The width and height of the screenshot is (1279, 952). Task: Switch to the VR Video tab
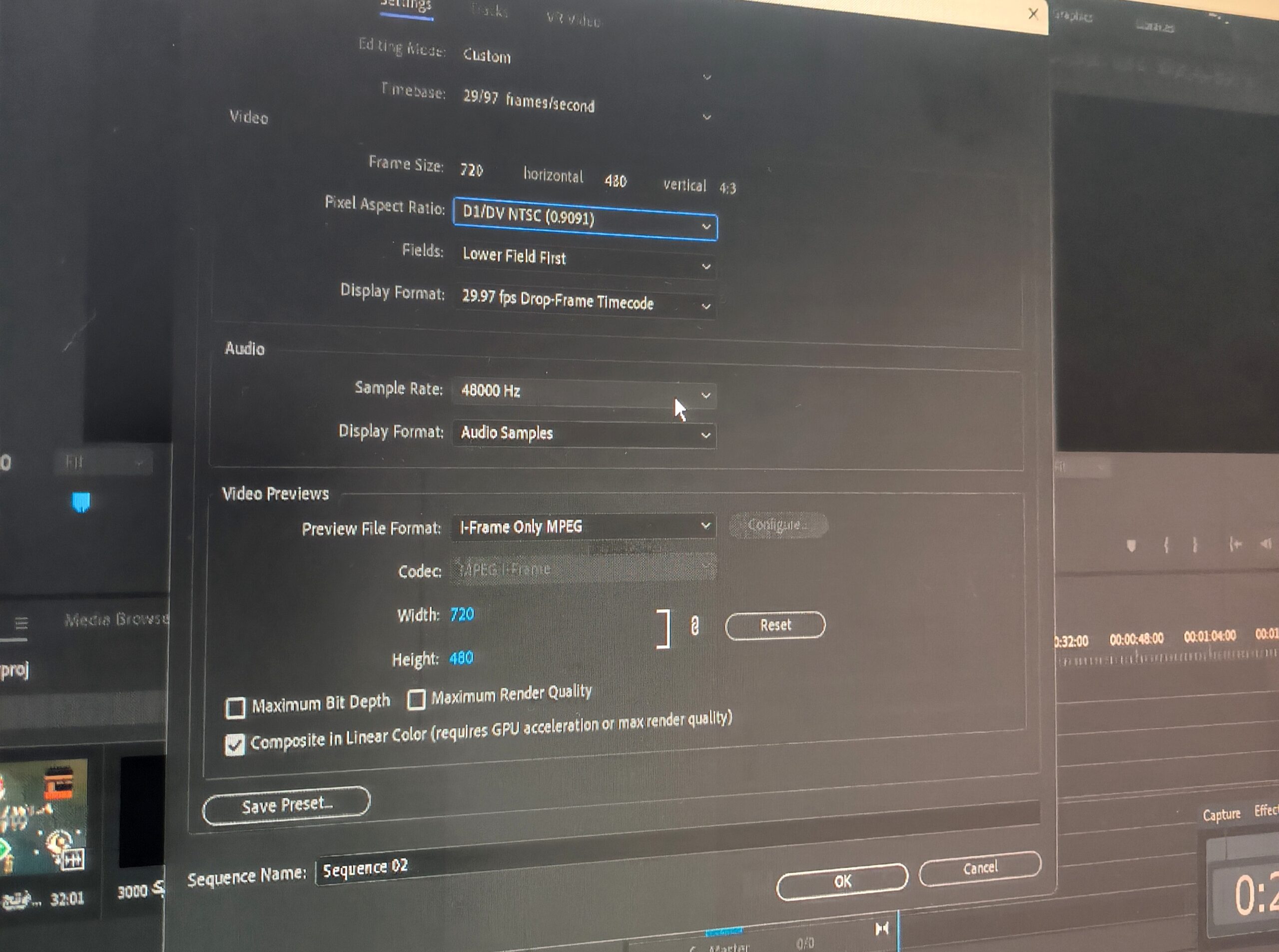(573, 20)
